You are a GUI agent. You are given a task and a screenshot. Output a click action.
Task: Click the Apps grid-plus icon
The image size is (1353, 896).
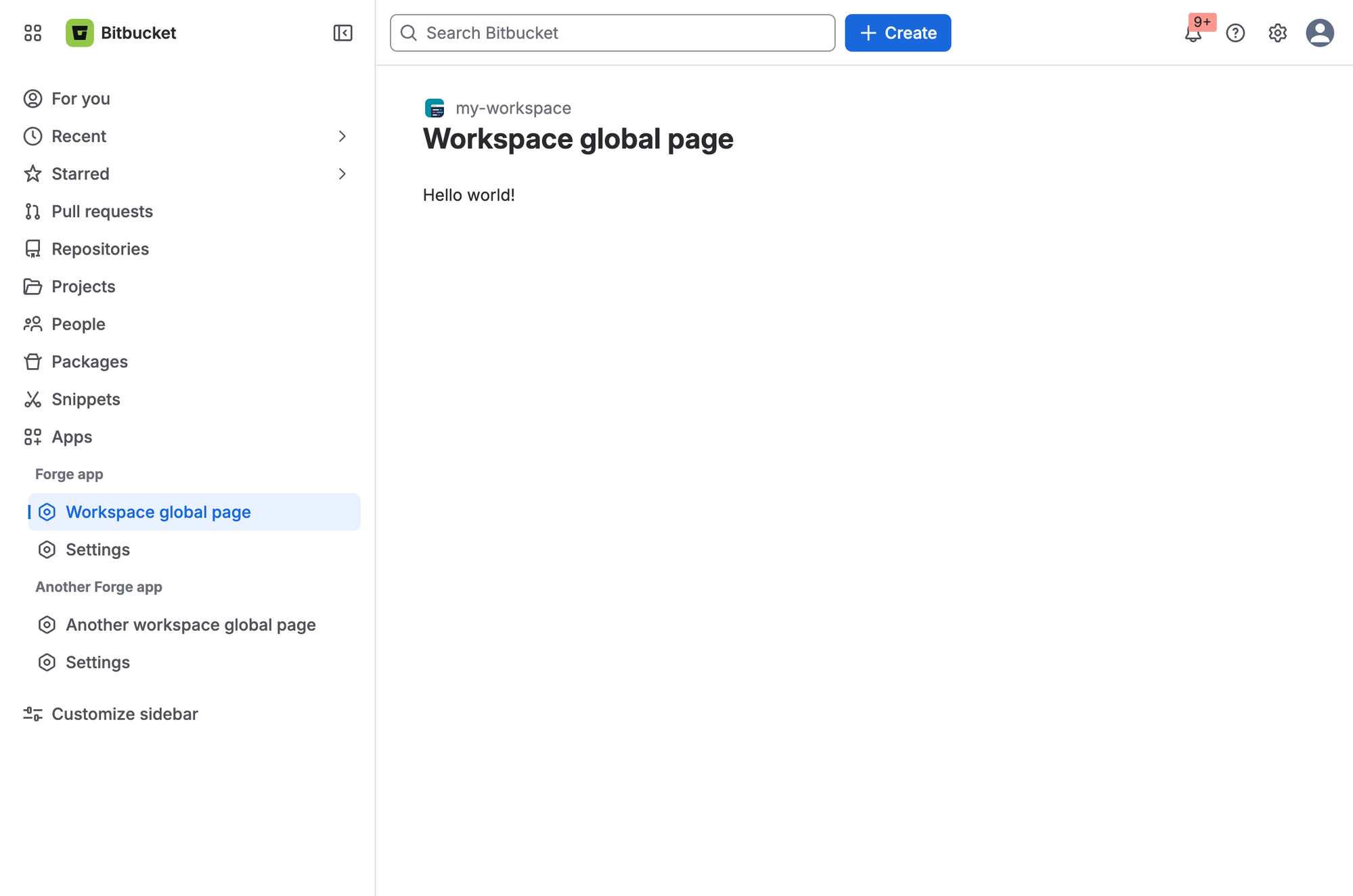click(x=32, y=436)
